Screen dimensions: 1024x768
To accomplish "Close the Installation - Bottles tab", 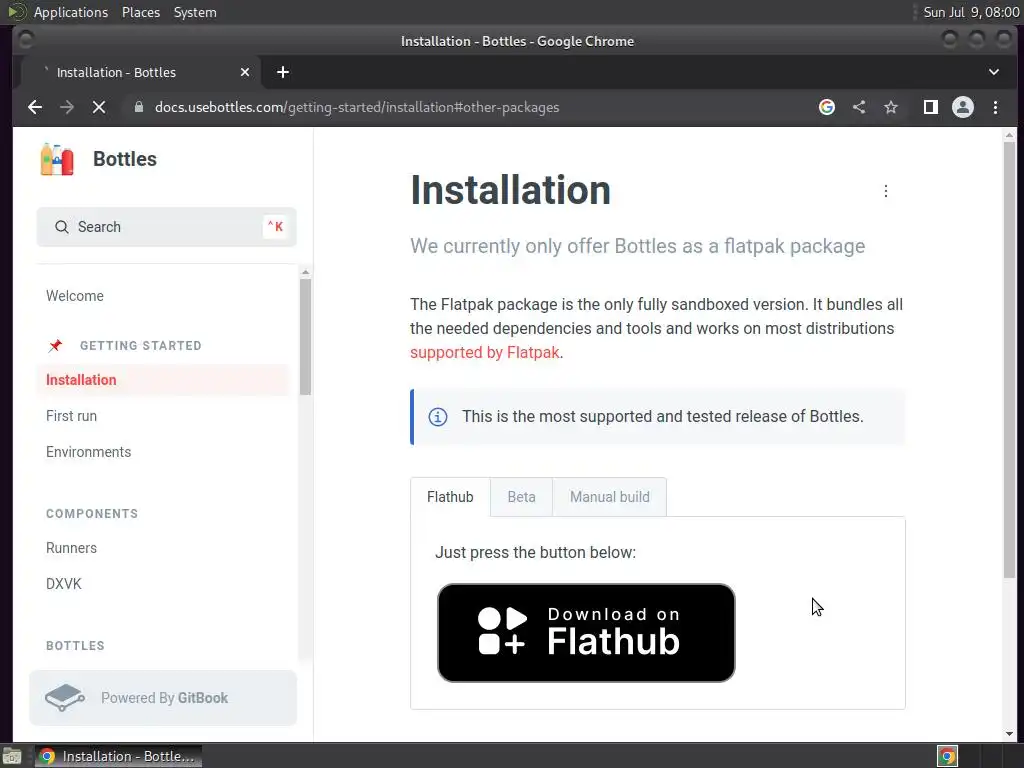I will point(245,72).
